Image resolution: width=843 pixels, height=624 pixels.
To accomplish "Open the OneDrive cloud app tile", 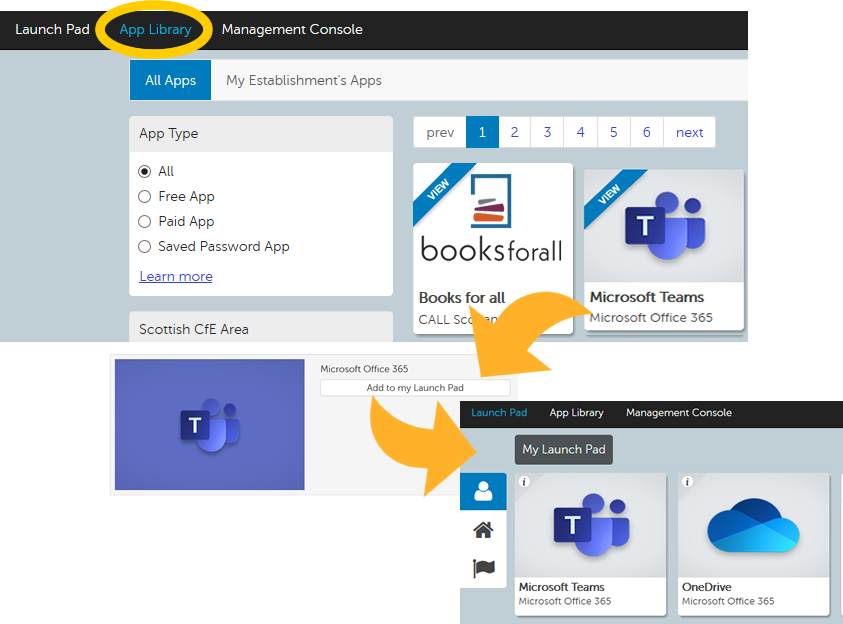I will [753, 544].
